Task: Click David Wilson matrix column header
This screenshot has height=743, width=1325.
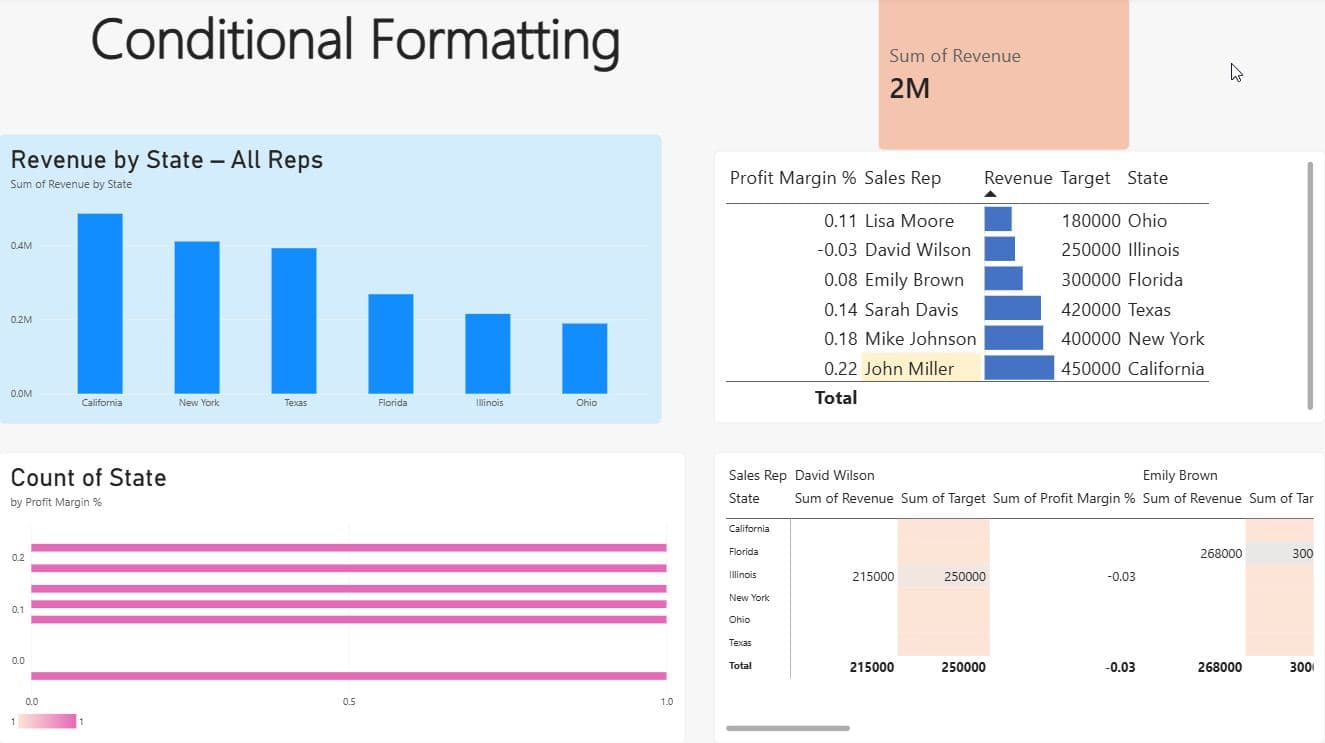Action: tap(834, 476)
